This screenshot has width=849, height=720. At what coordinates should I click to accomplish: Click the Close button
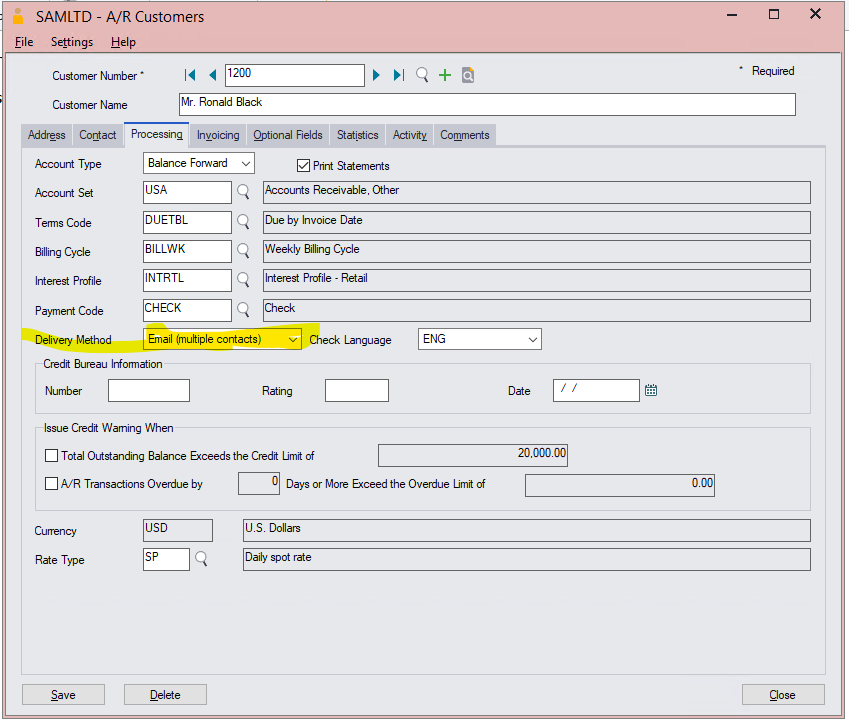783,695
